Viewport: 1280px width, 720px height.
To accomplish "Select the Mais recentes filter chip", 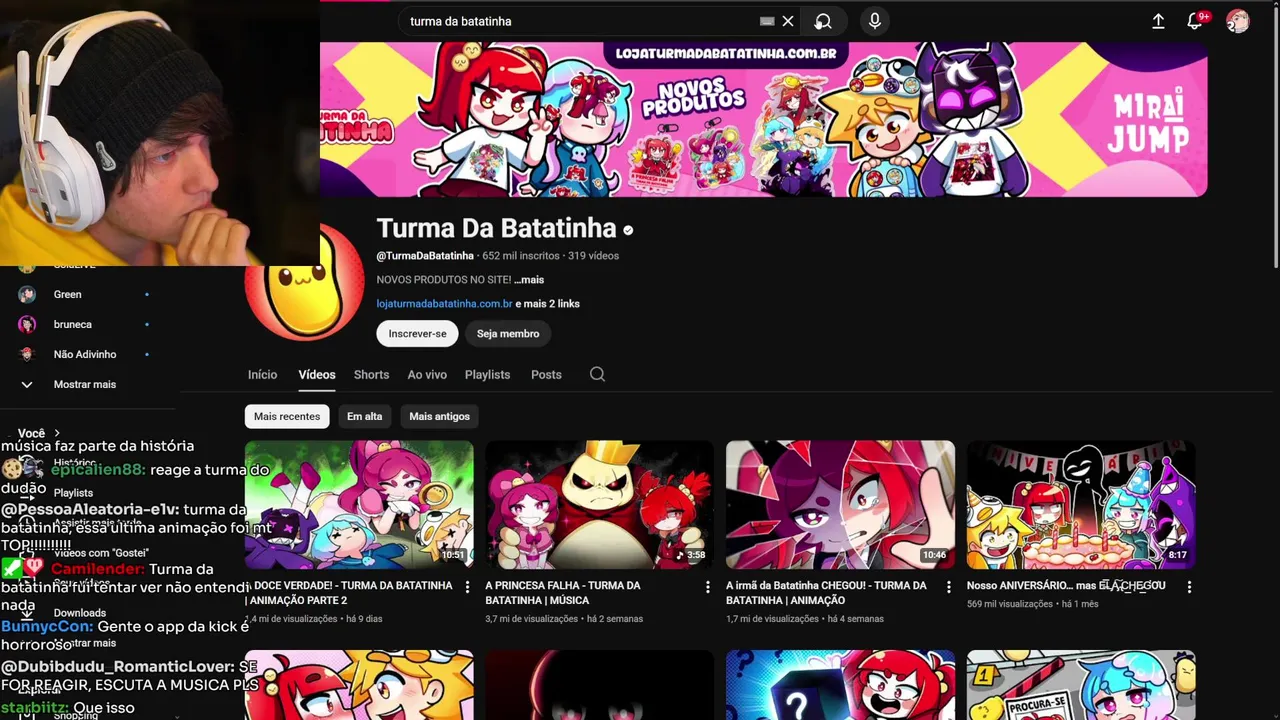I will [x=287, y=416].
